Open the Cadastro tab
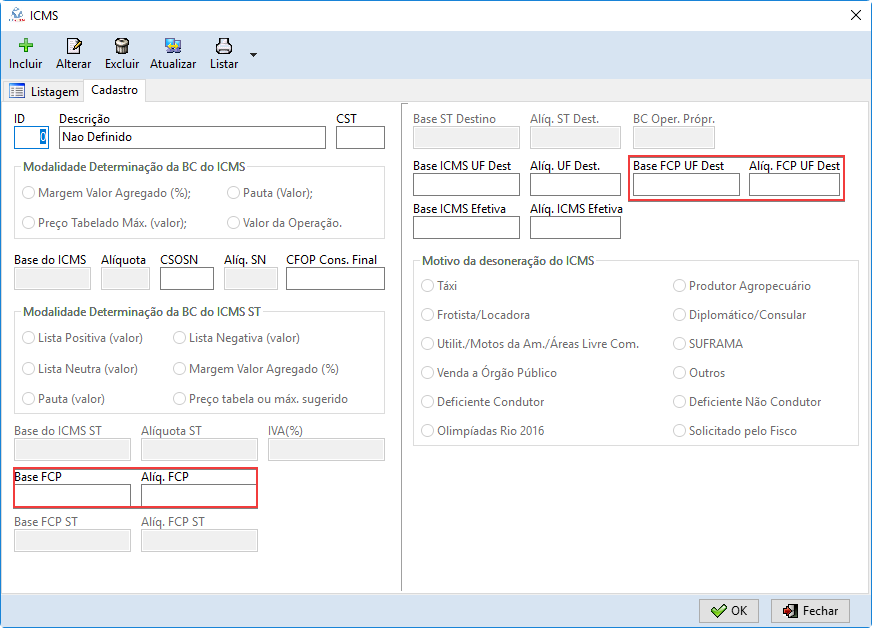This screenshot has height=628, width=872. [x=114, y=90]
